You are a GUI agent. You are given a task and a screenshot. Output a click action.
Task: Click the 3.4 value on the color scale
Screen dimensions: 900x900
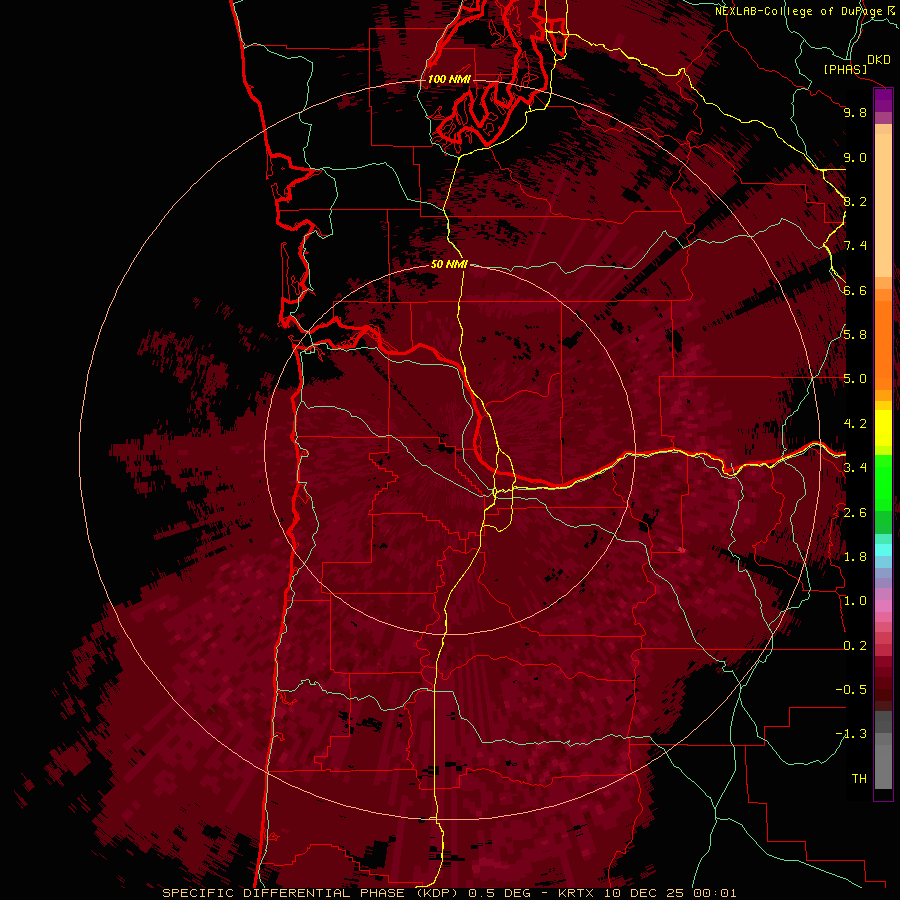pyautogui.click(x=855, y=468)
